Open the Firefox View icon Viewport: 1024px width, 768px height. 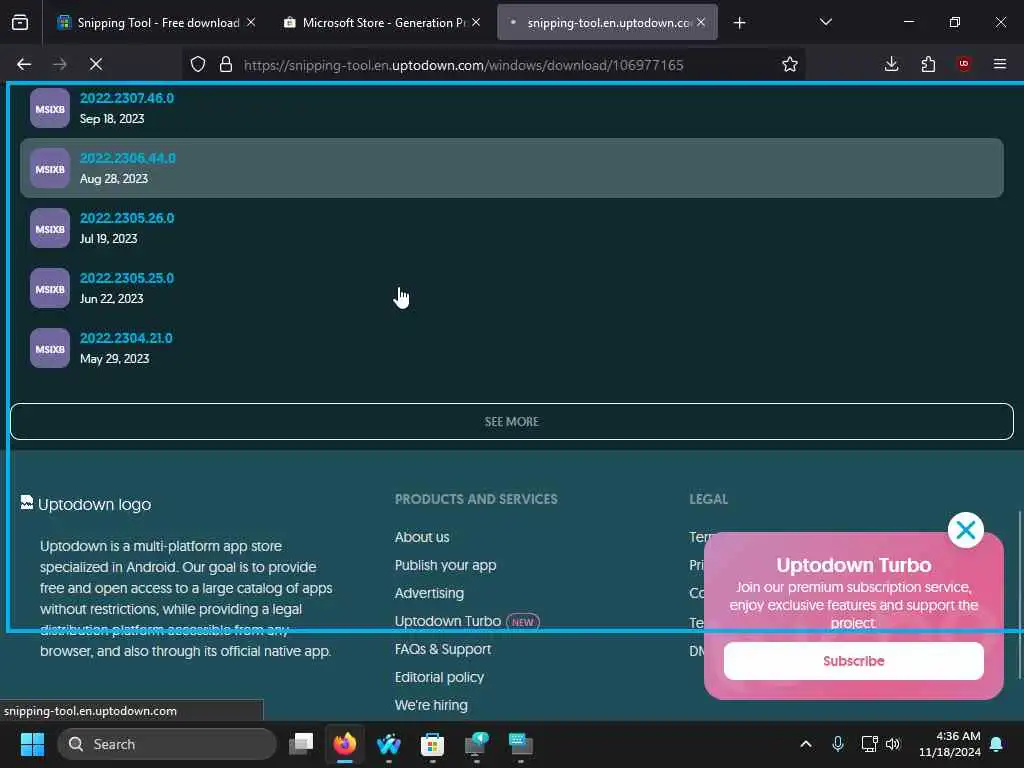pyautogui.click(x=20, y=23)
